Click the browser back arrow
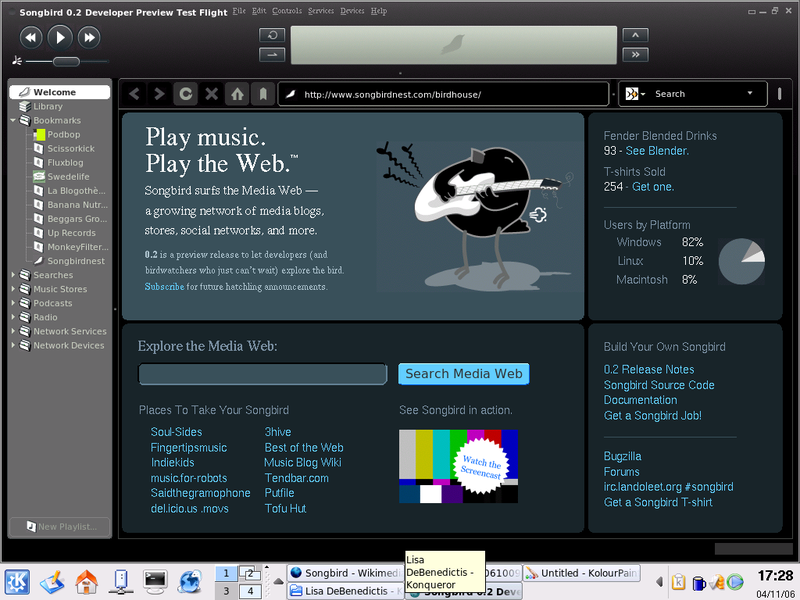The image size is (800, 600). tap(134, 94)
